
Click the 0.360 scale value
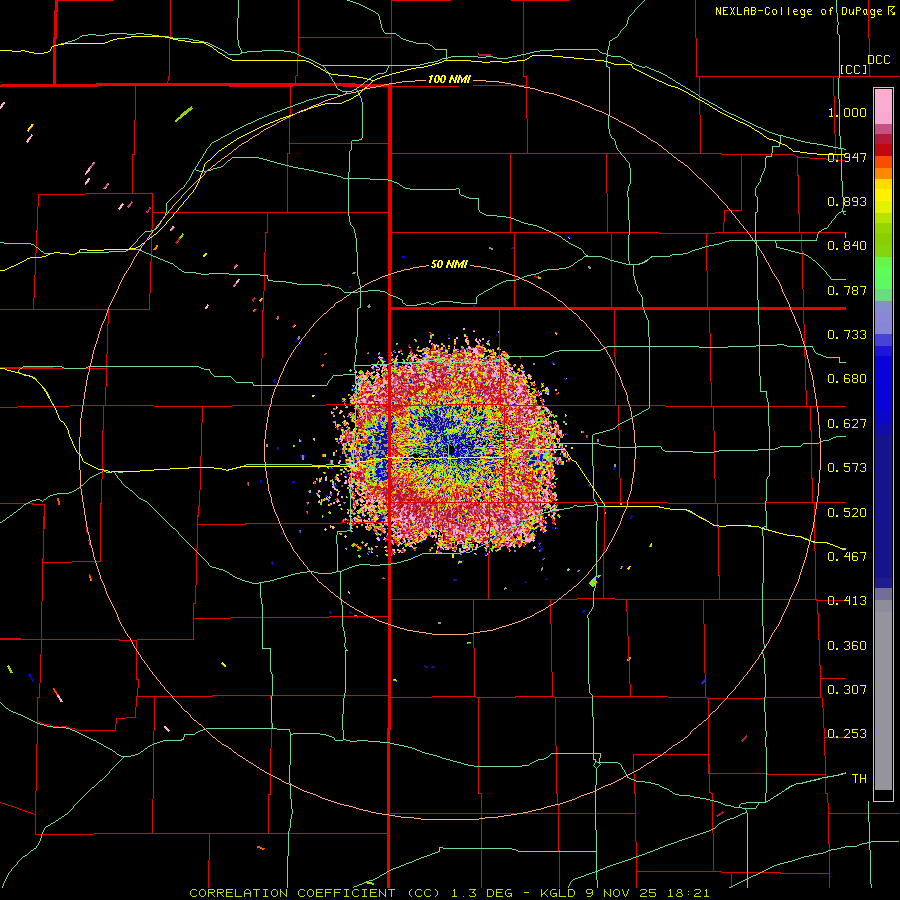coord(847,646)
